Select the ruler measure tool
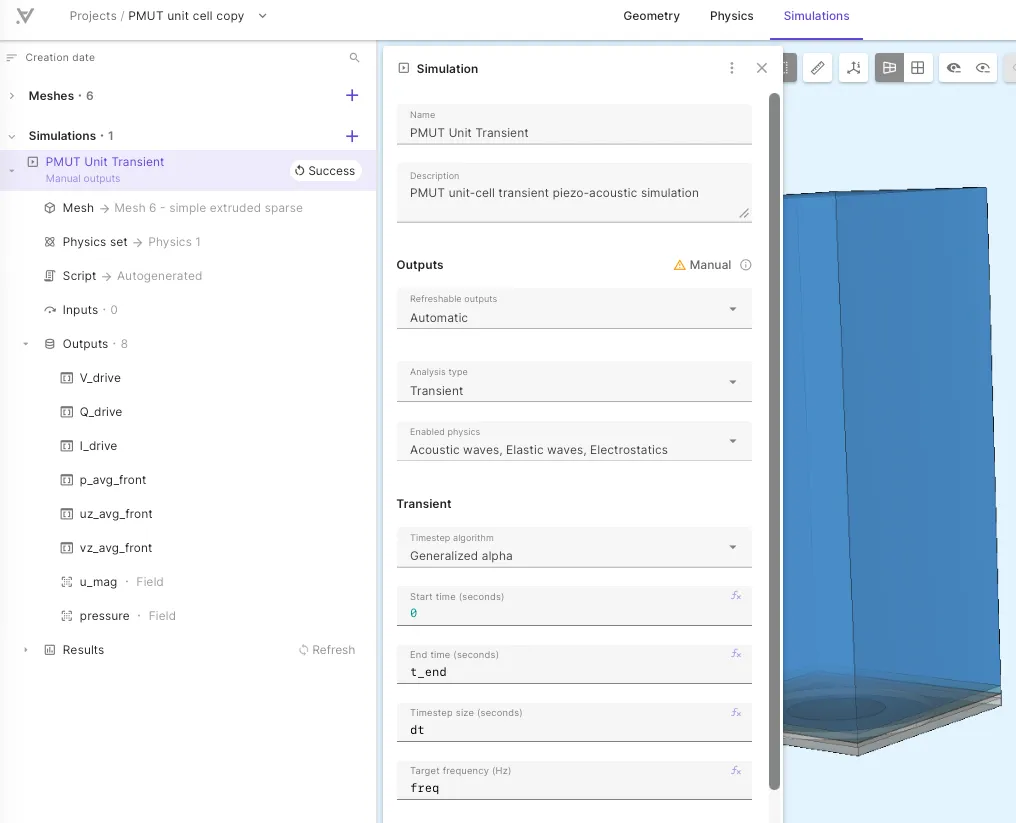Screen dimensions: 1016x823 [x=818, y=67]
